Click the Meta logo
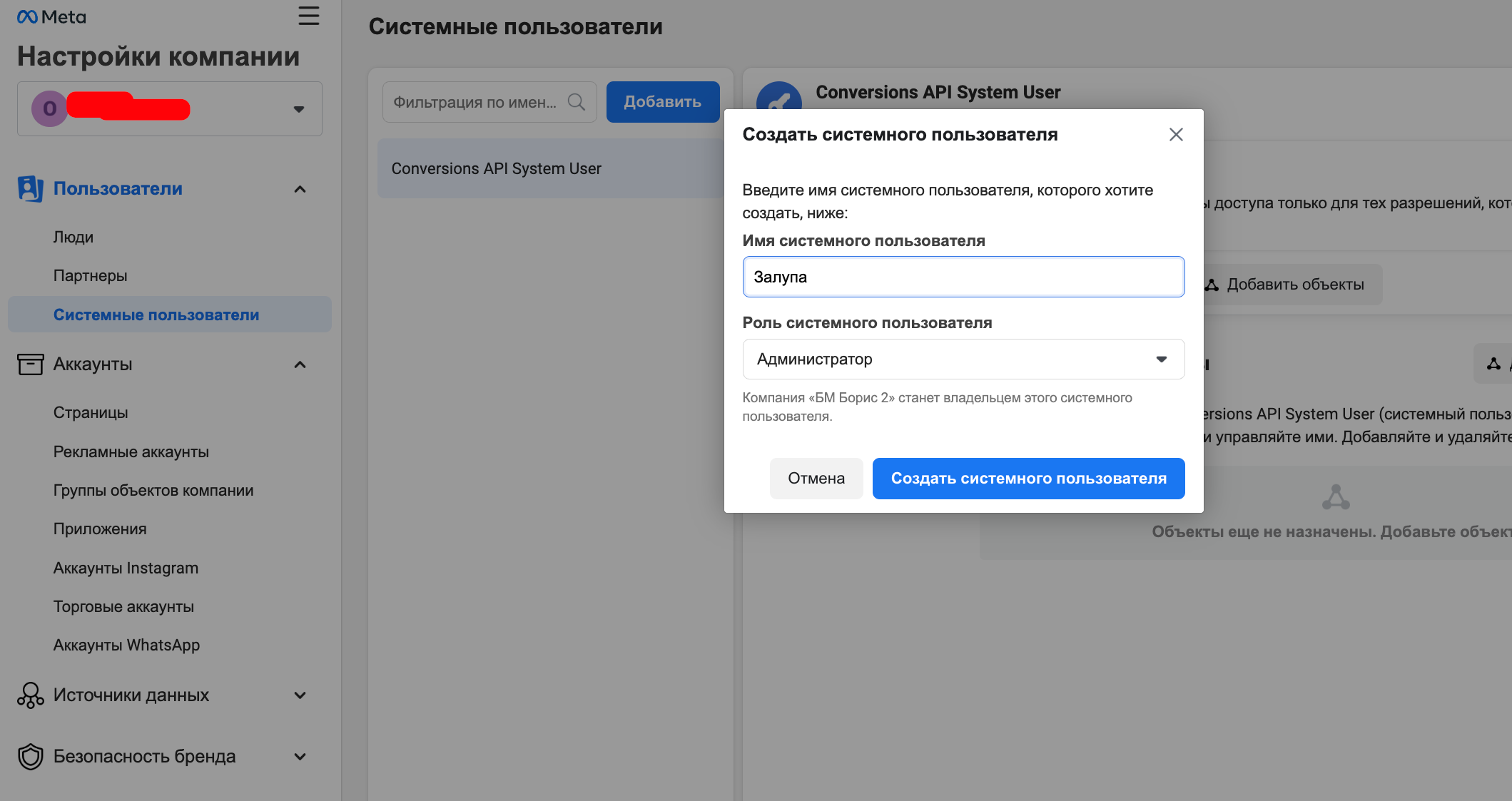Screen dimensions: 1512x801 51,16
